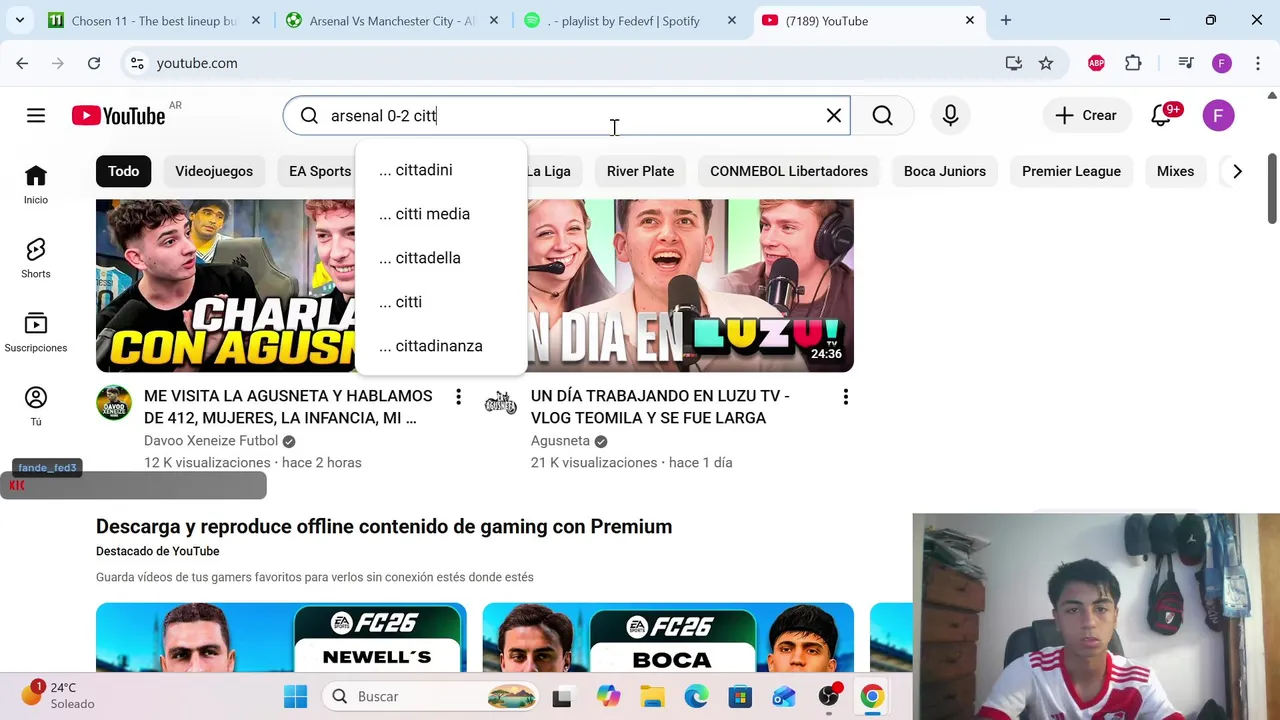Go to Inicio in the sidebar
Screen dimensions: 1280x720
point(36,185)
